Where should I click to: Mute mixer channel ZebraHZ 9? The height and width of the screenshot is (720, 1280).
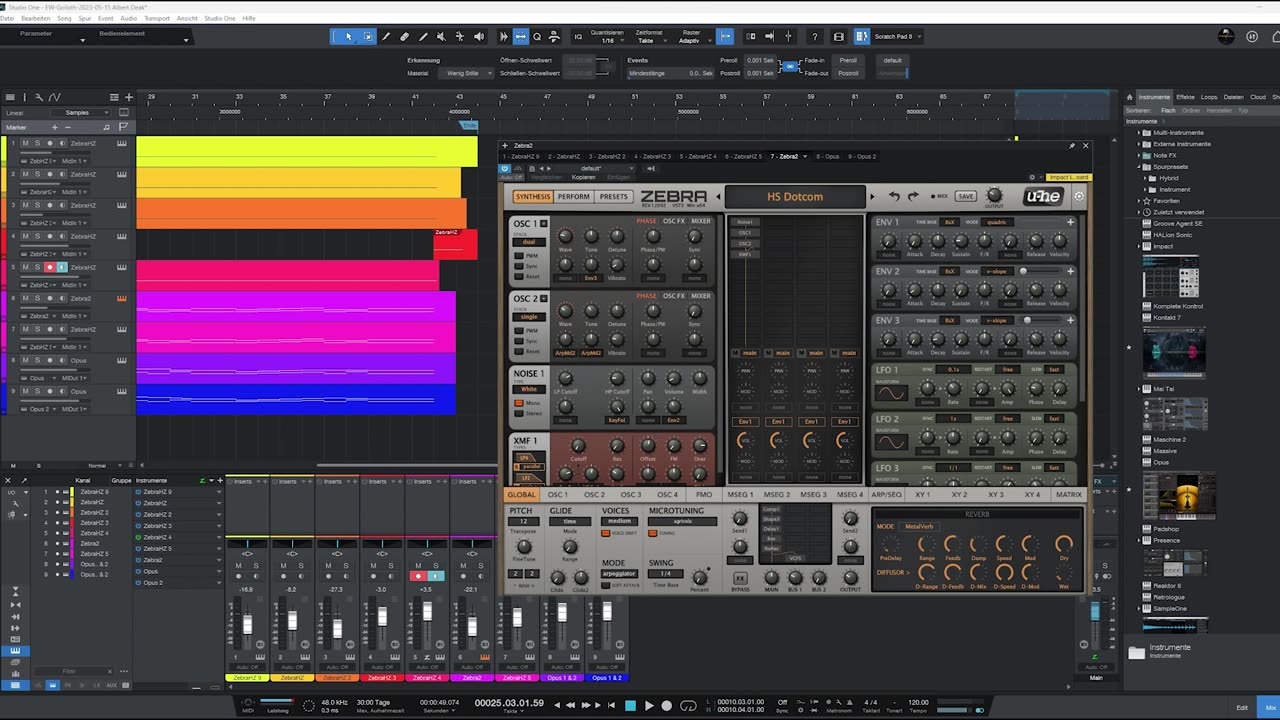238,566
